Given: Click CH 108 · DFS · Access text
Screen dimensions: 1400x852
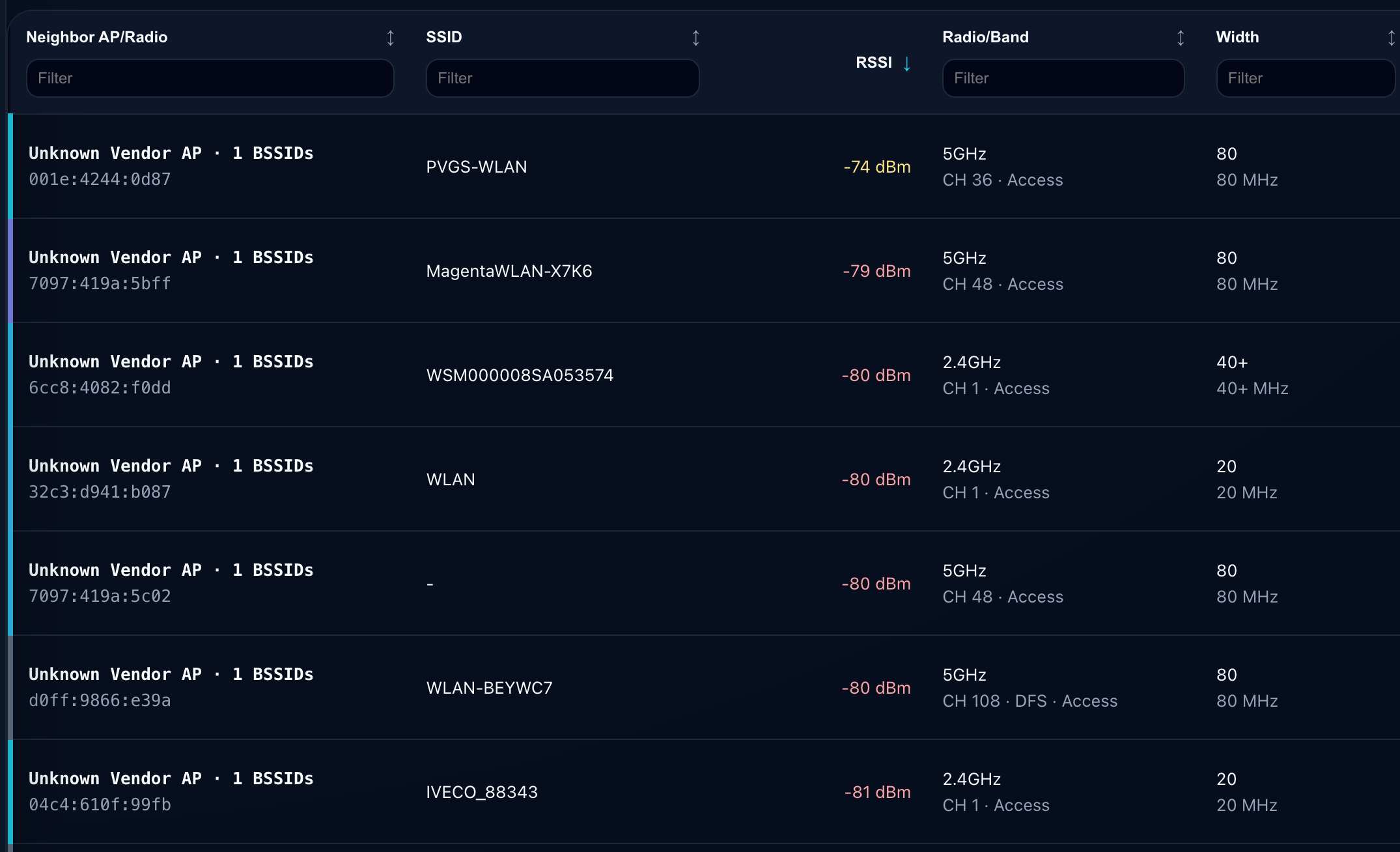Looking at the screenshot, I should click(1030, 701).
